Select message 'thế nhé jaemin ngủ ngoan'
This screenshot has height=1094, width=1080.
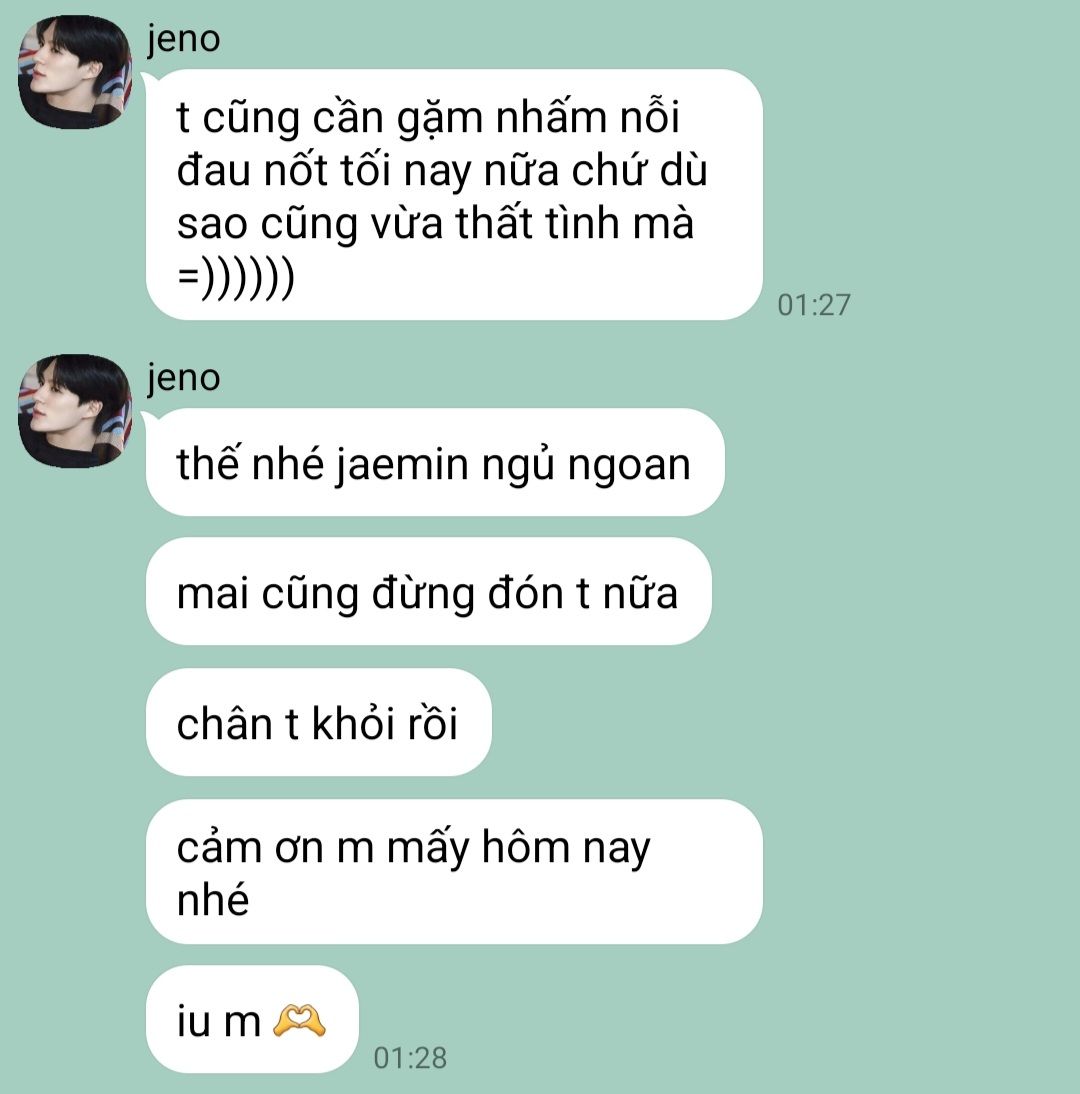point(435,463)
